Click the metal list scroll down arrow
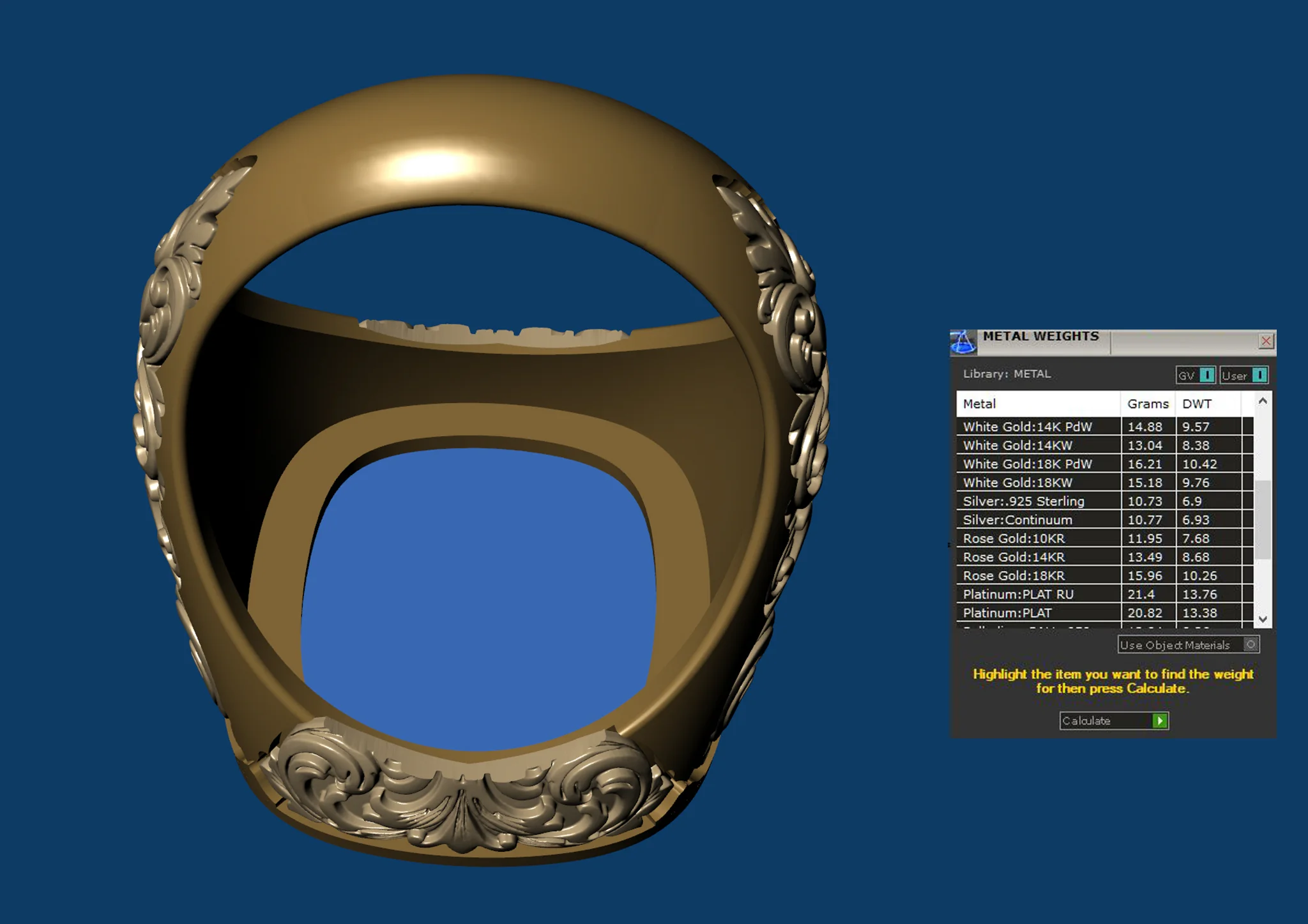 pyautogui.click(x=1263, y=619)
